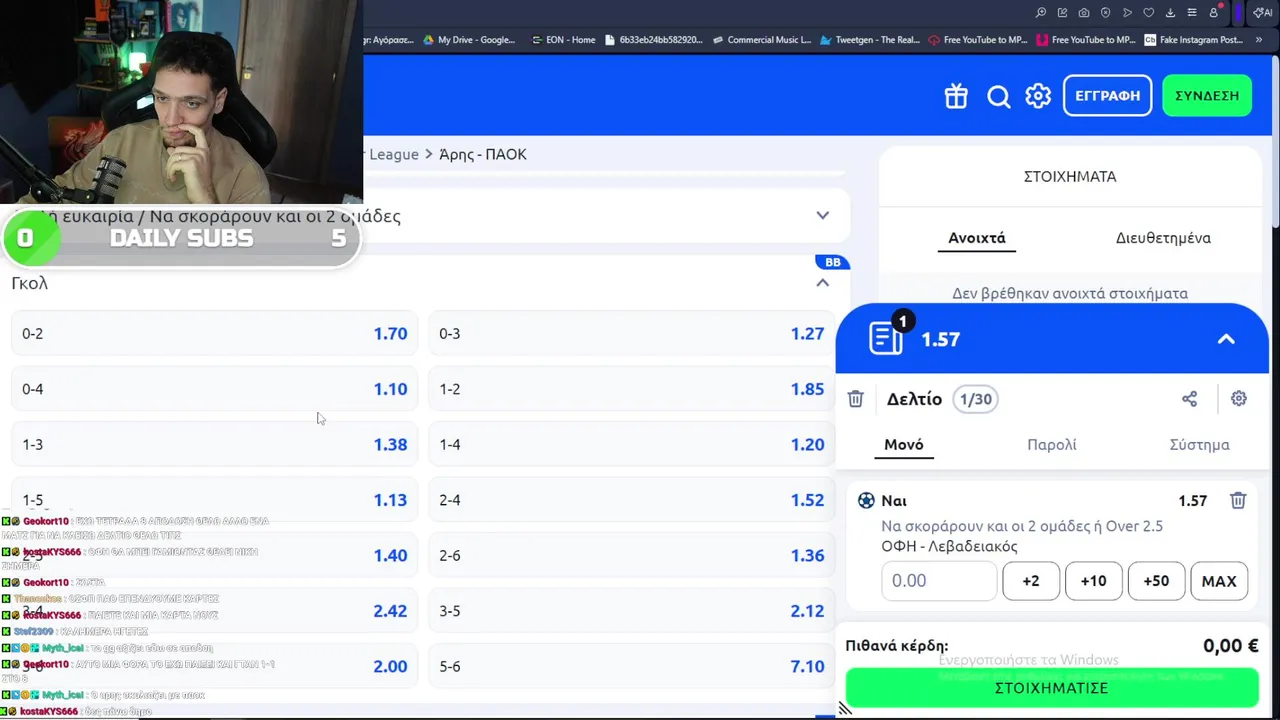Add +50 to the stake
The width and height of the screenshot is (1280, 720).
pyautogui.click(x=1156, y=581)
